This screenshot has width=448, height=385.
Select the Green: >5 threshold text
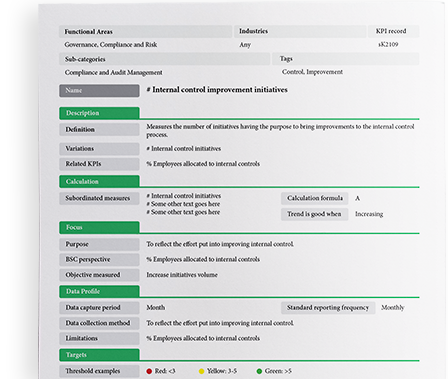pyautogui.click(x=278, y=371)
